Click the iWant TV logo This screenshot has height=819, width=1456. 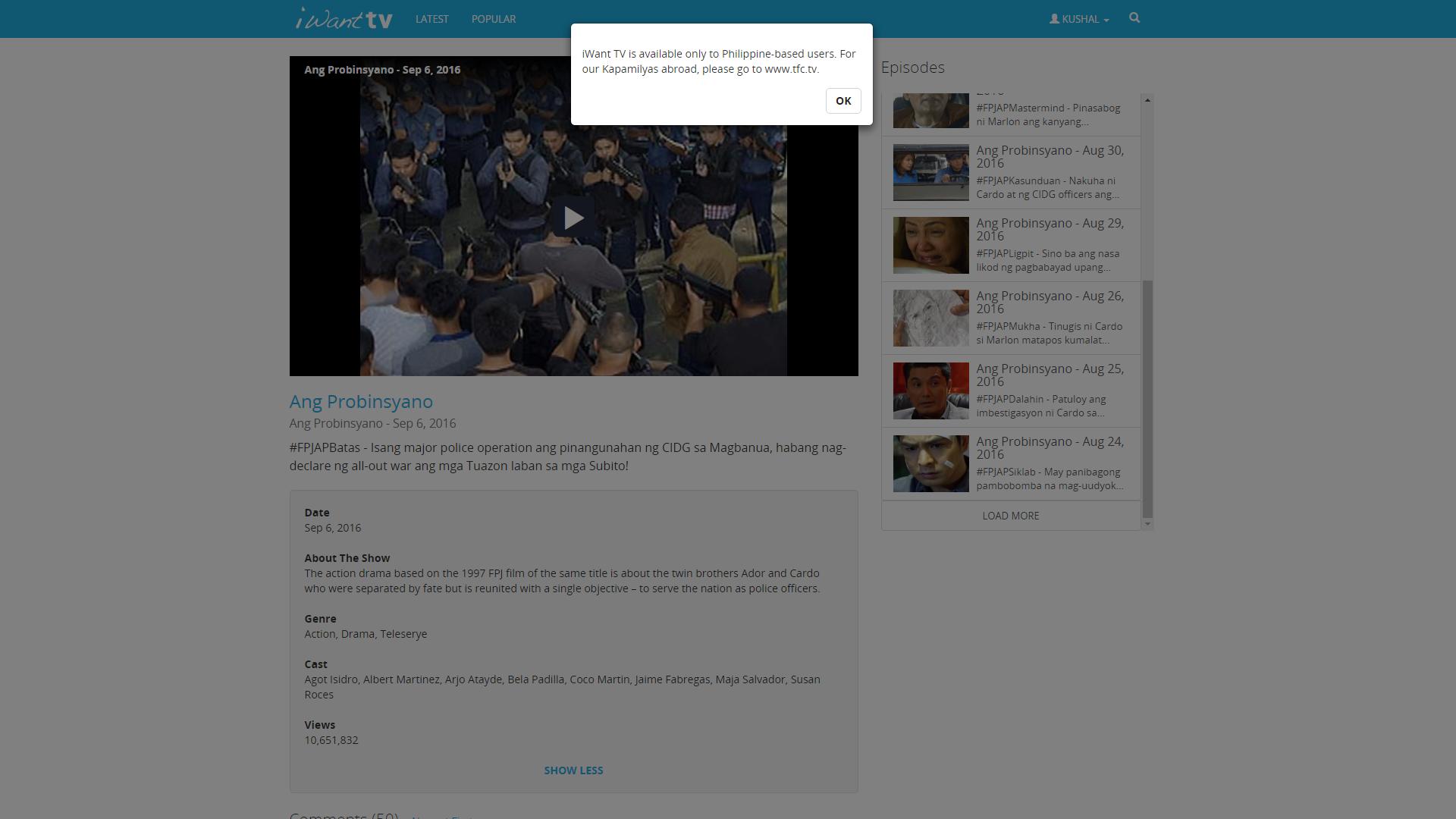click(x=344, y=19)
